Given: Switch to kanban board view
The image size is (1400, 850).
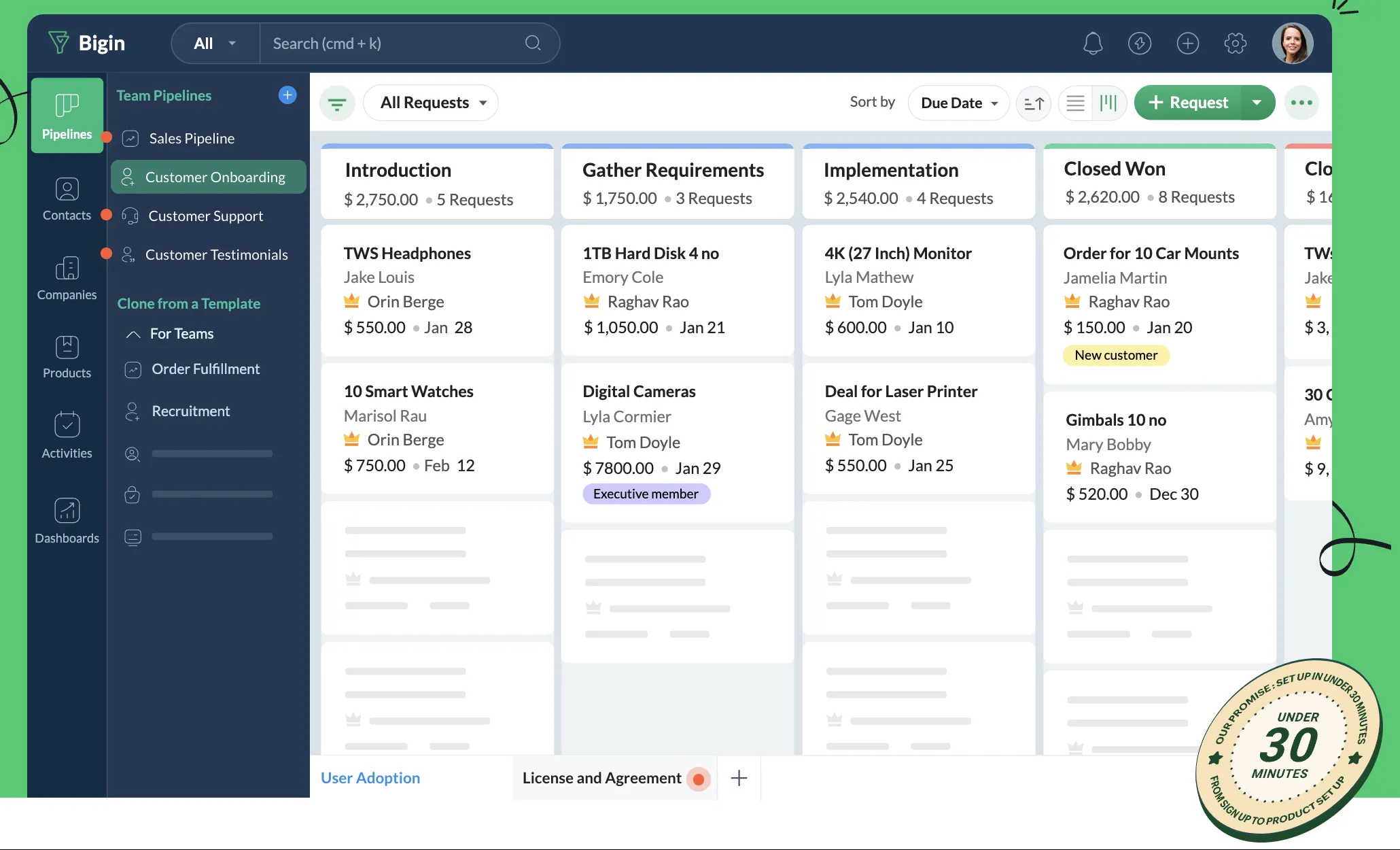Looking at the screenshot, I should click(x=1108, y=103).
